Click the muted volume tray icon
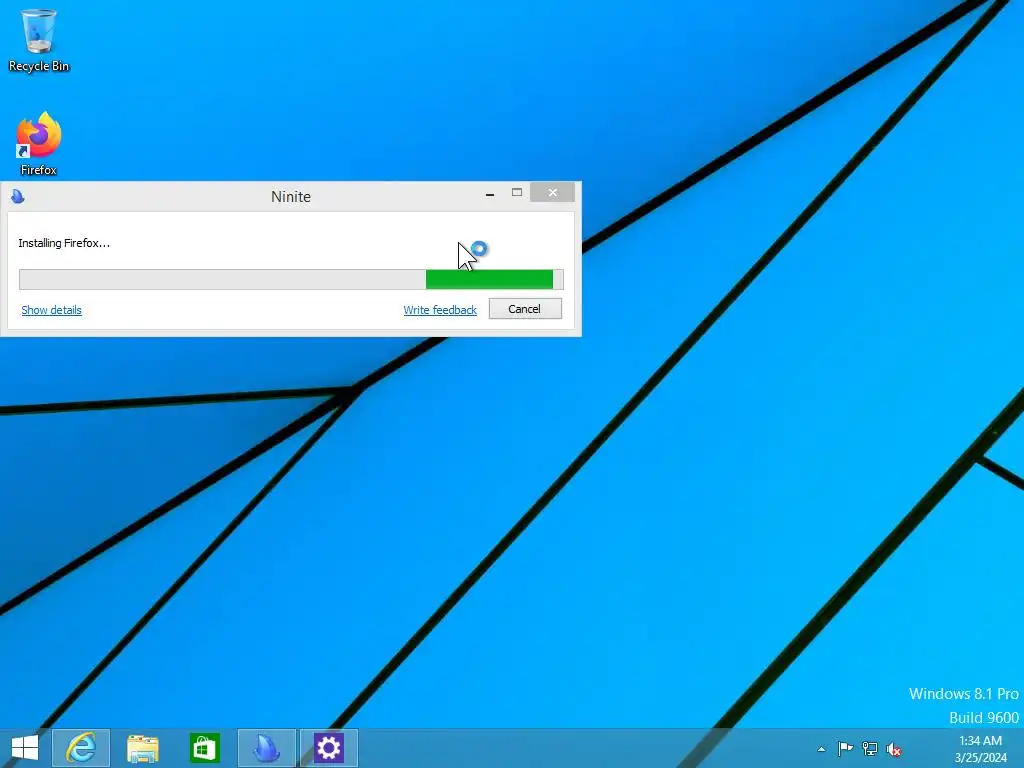Viewport: 1024px width, 768px height. (893, 749)
